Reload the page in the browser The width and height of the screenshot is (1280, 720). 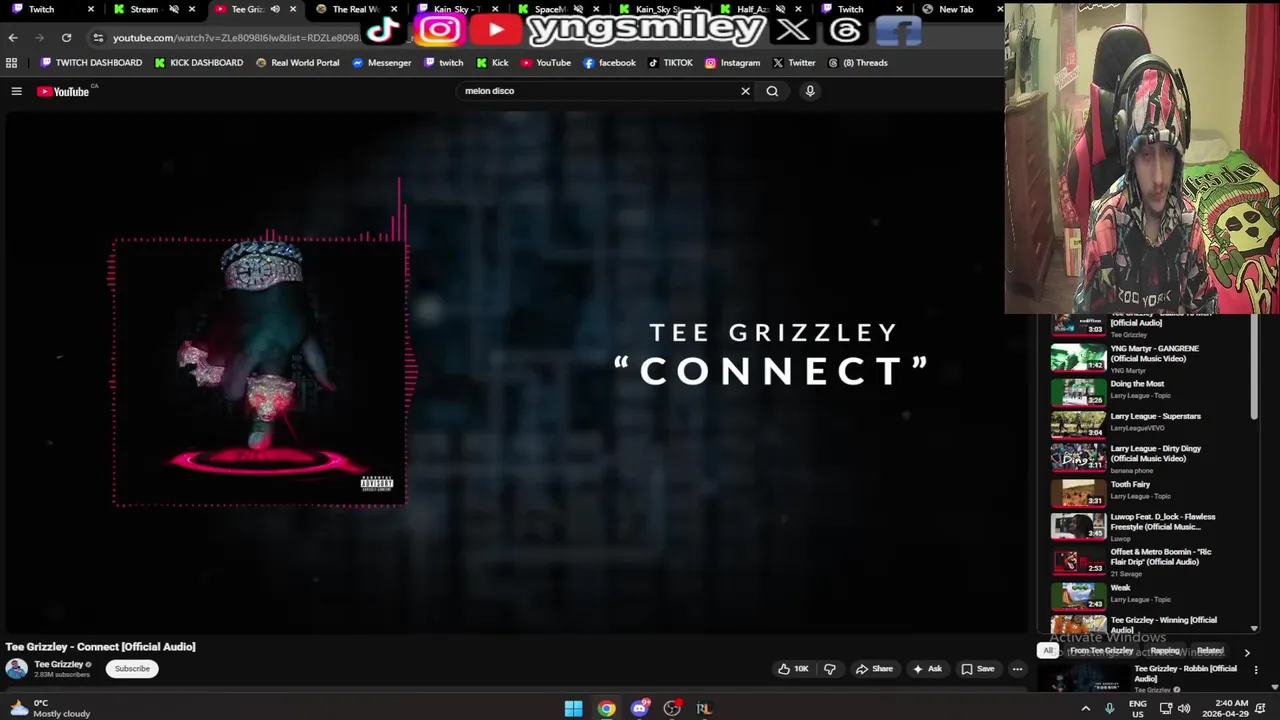(66, 38)
